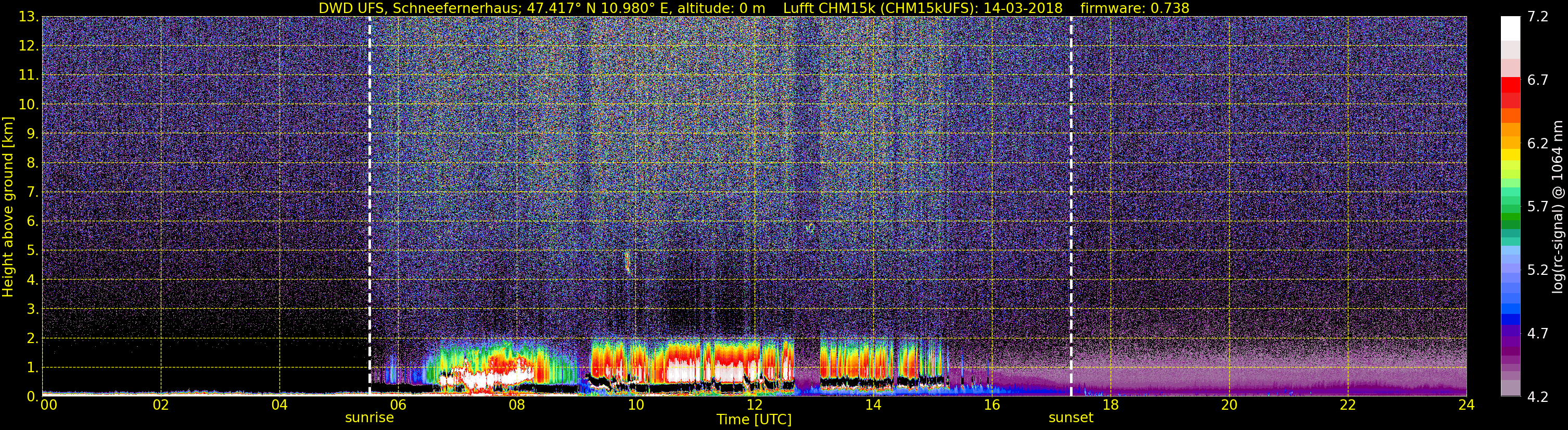Select the "sunrise" label below the time axis
The image size is (1568, 430).
(369, 418)
